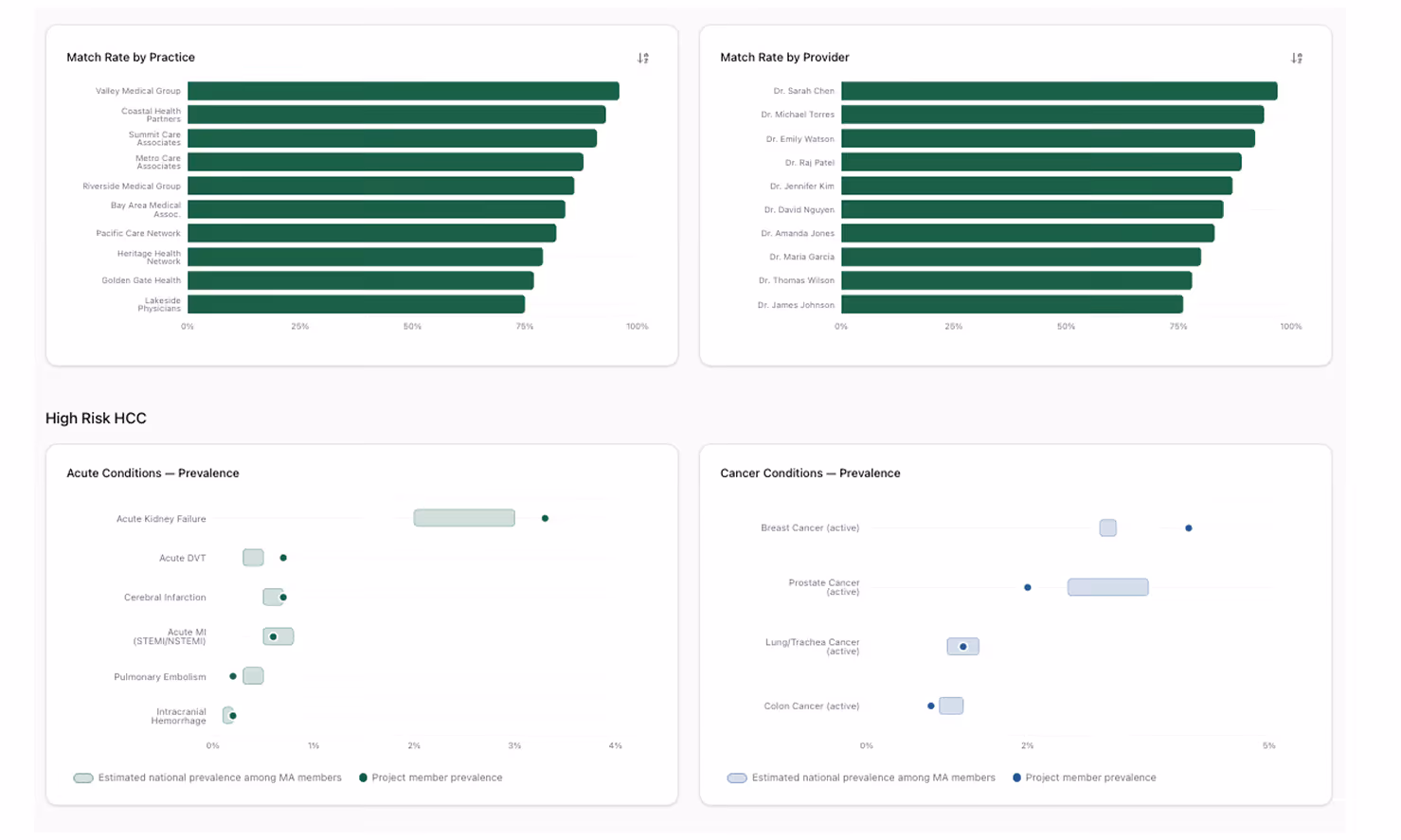Select the prevalence dot for Acute Kidney Failure

click(545, 518)
